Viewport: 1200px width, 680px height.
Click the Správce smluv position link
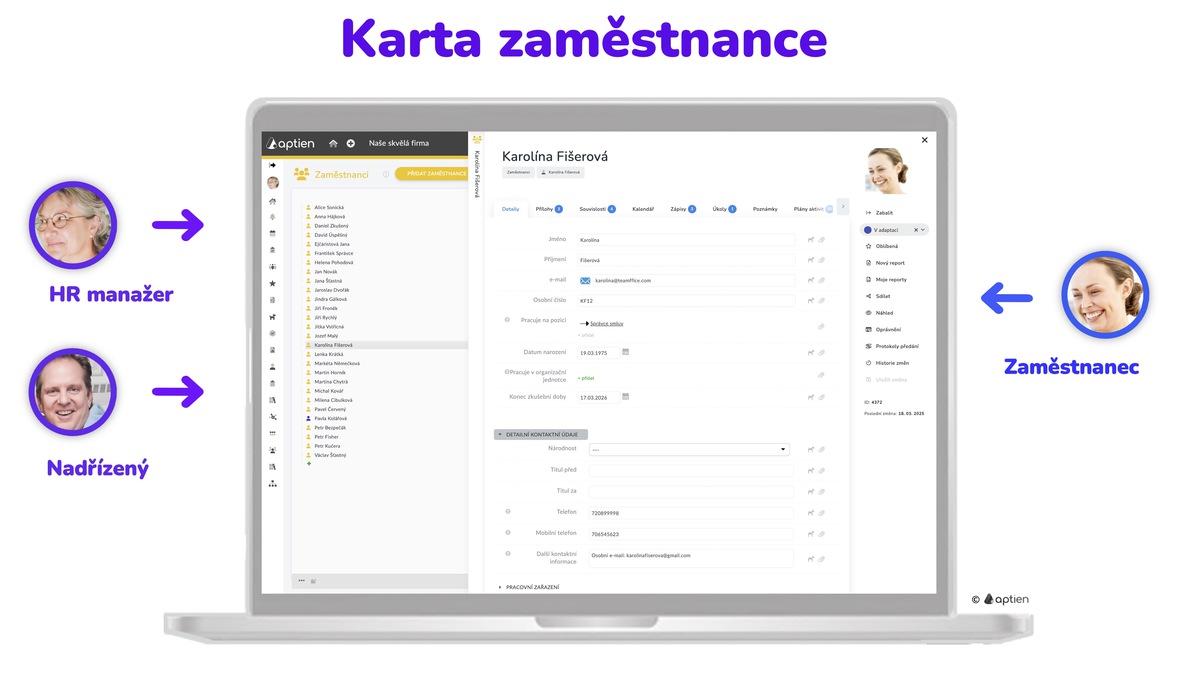[606, 323]
